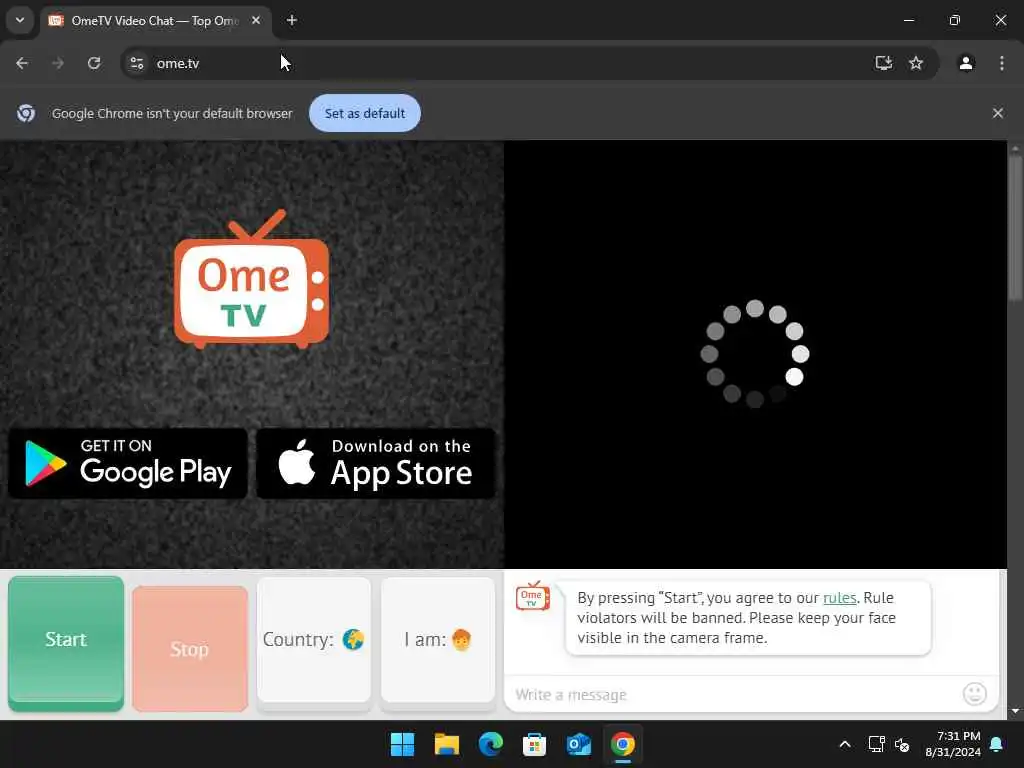
Task: Click the Chrome taskbar icon
Action: coord(622,744)
